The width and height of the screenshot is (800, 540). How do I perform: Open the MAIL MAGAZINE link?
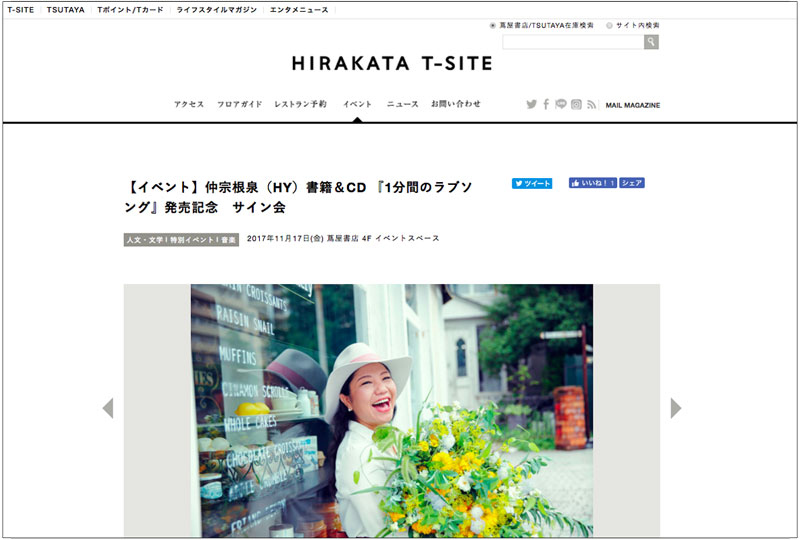click(x=633, y=105)
